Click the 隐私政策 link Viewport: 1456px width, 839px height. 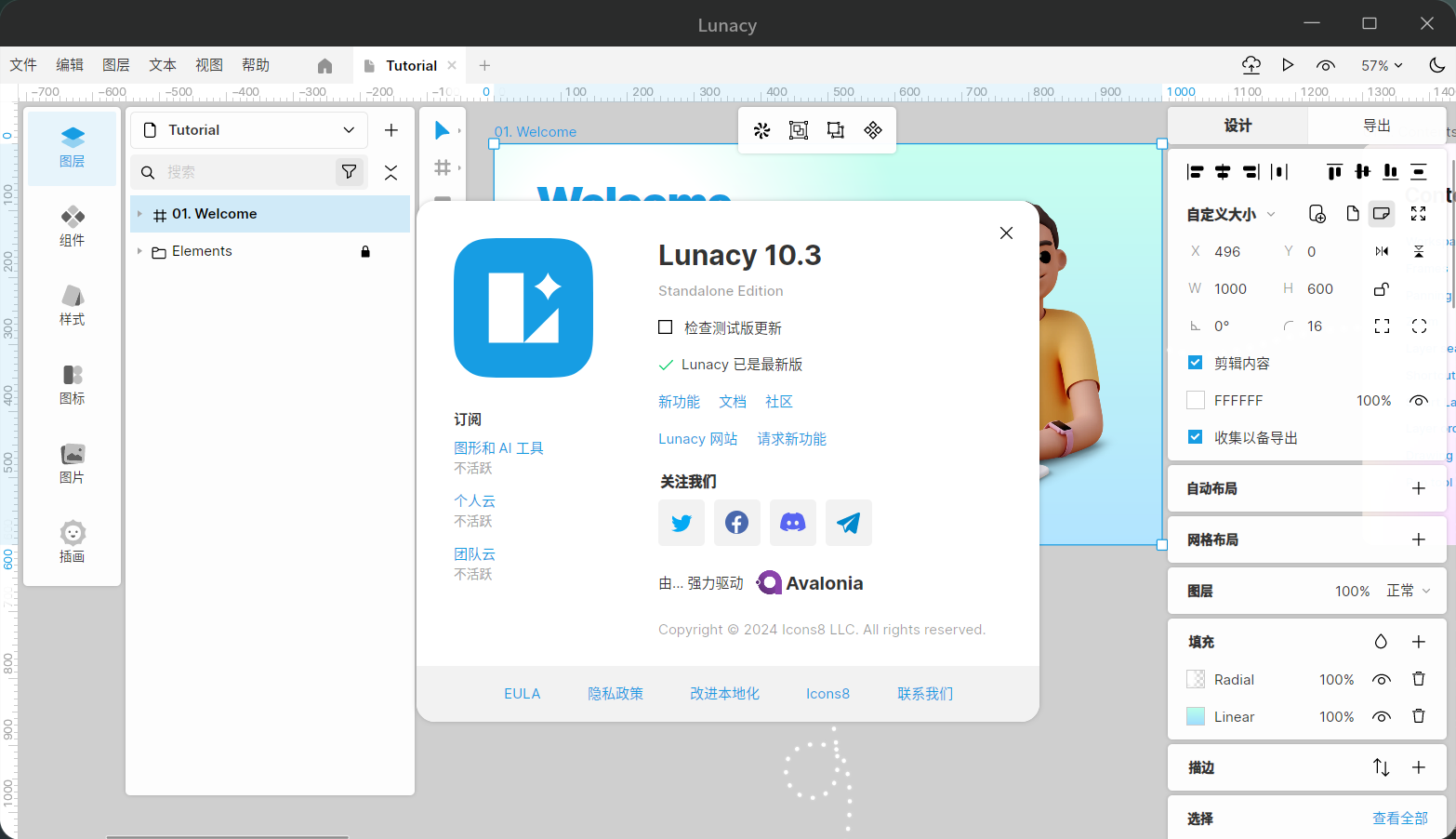(x=615, y=694)
